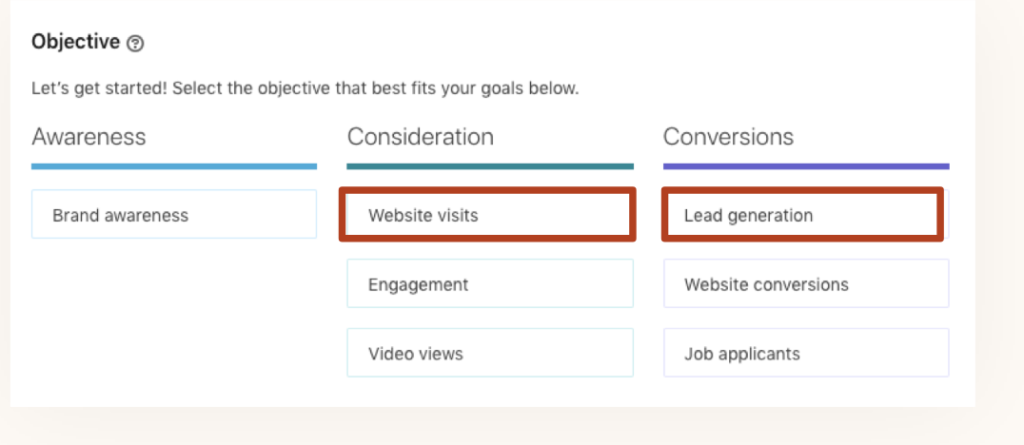Click the purple bar under Conversions
The image size is (1024, 445).
806,166
